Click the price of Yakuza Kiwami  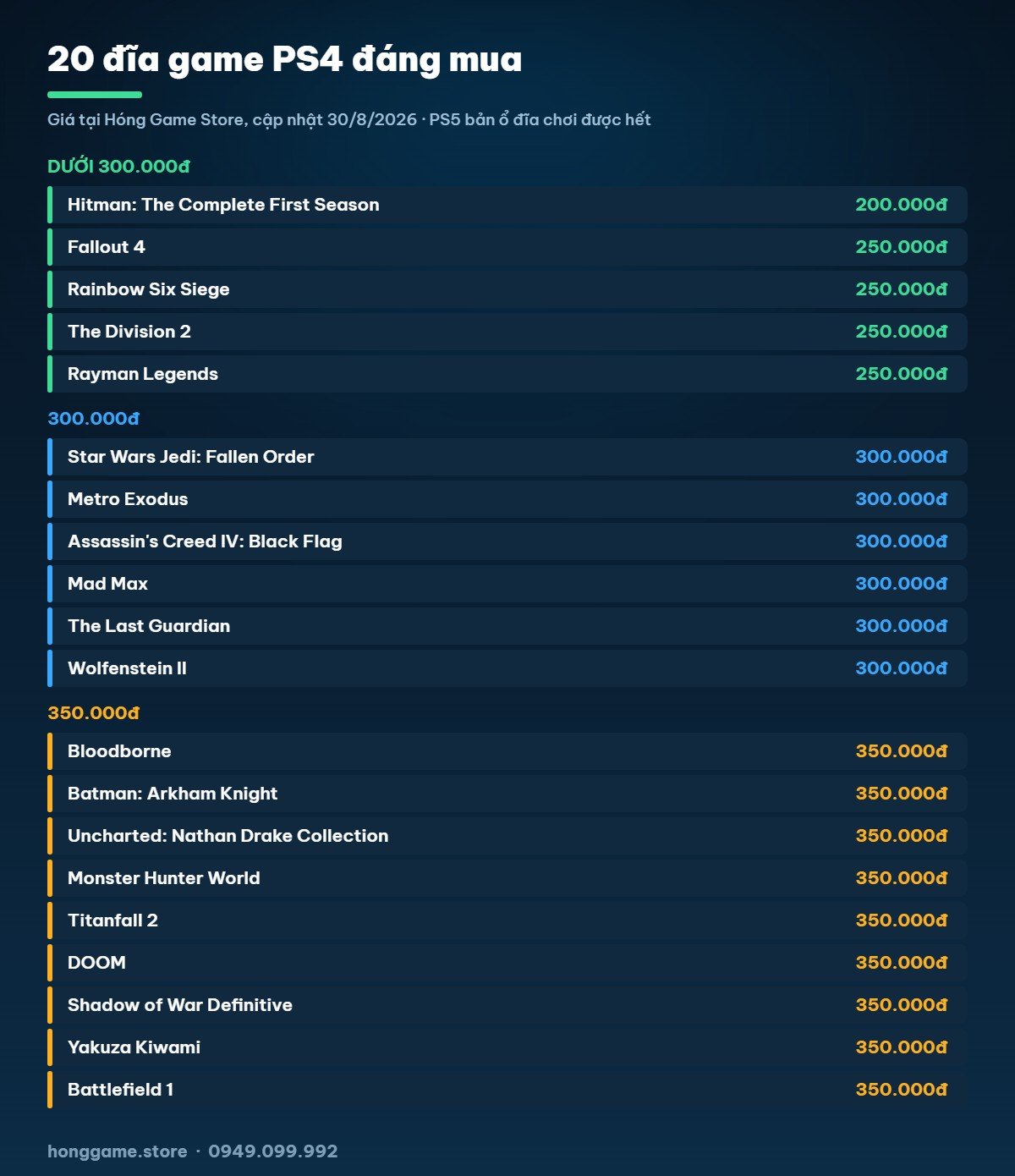[x=901, y=1047]
